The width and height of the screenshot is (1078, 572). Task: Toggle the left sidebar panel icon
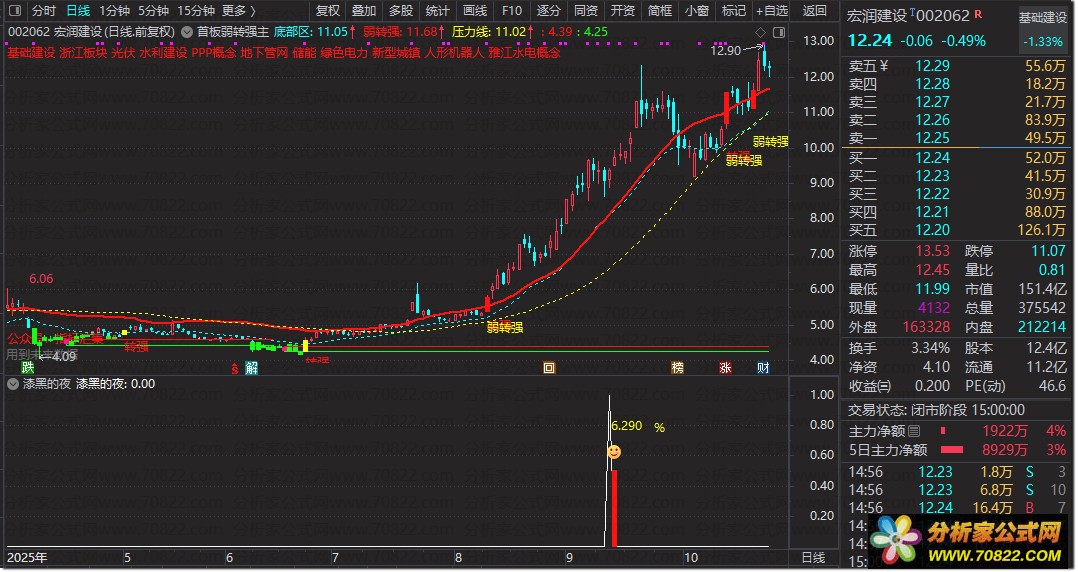14,11
